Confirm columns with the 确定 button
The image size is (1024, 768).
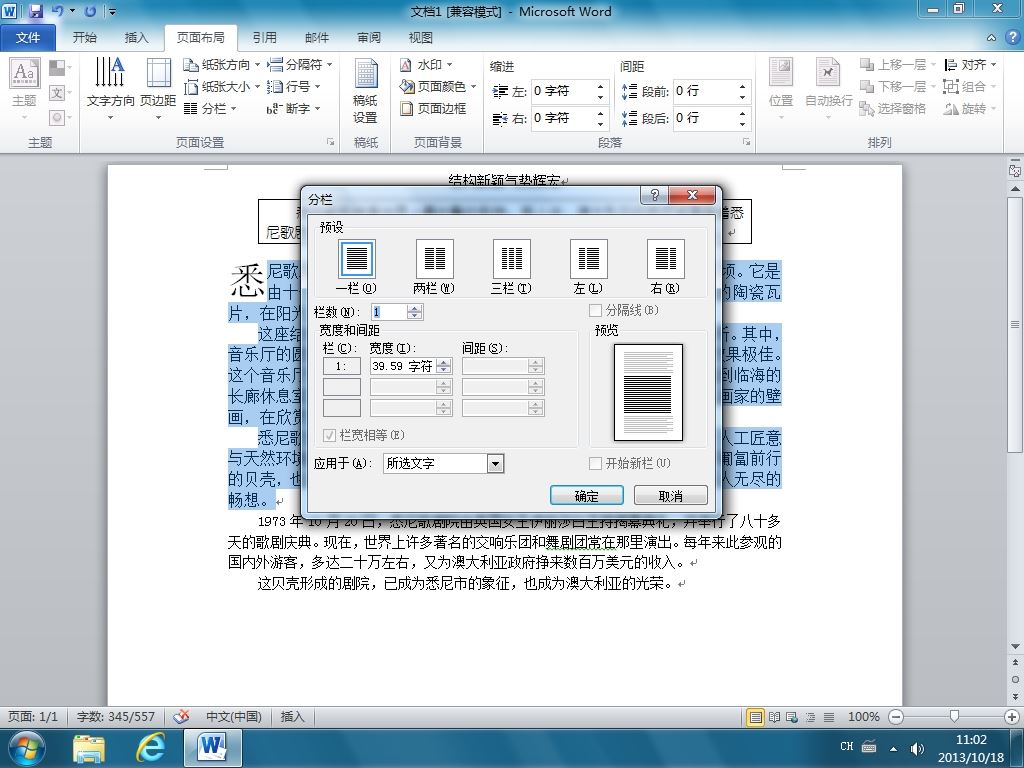[586, 496]
